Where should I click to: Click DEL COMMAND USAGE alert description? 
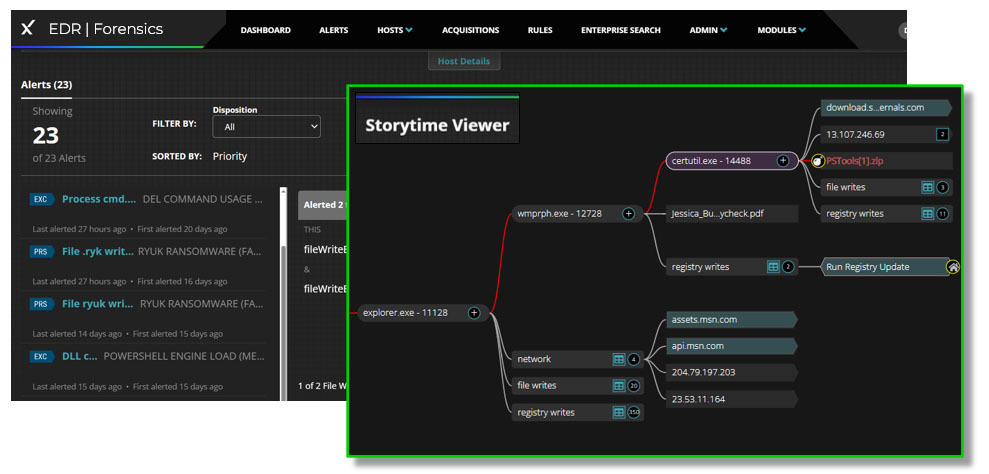point(202,199)
